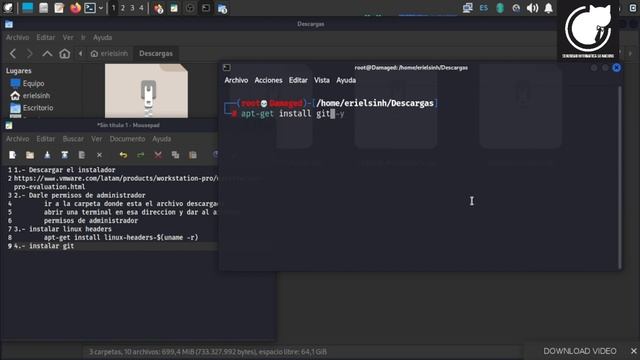The height and width of the screenshot is (360, 640).
Task: Launch Firefox from the top panel
Action: click(x=75, y=8)
